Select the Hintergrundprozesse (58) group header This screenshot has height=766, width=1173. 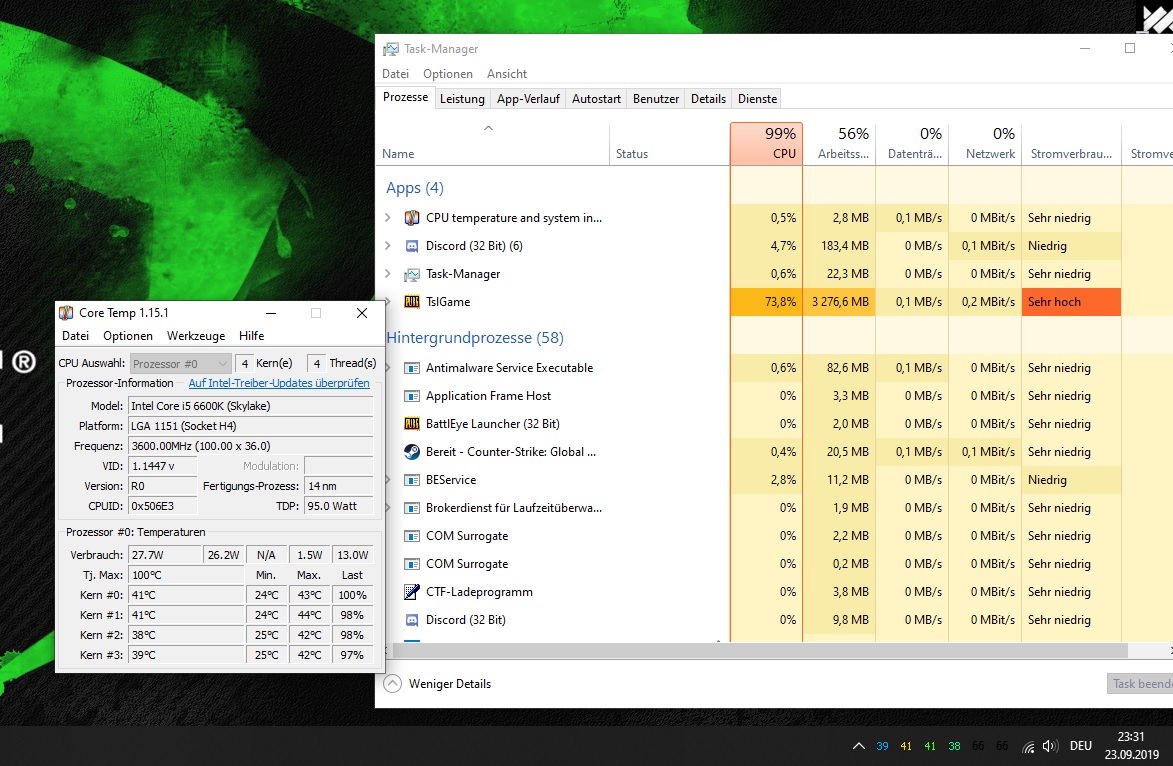(x=474, y=337)
